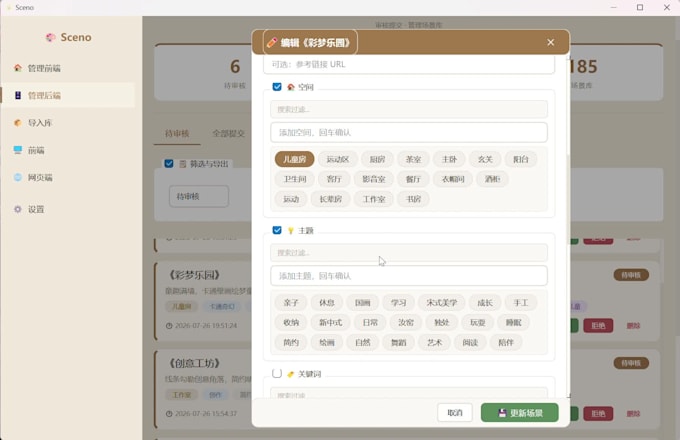Image resolution: width=680 pixels, height=440 pixels.
Task: Select the 亲子 theme chip
Action: click(291, 303)
